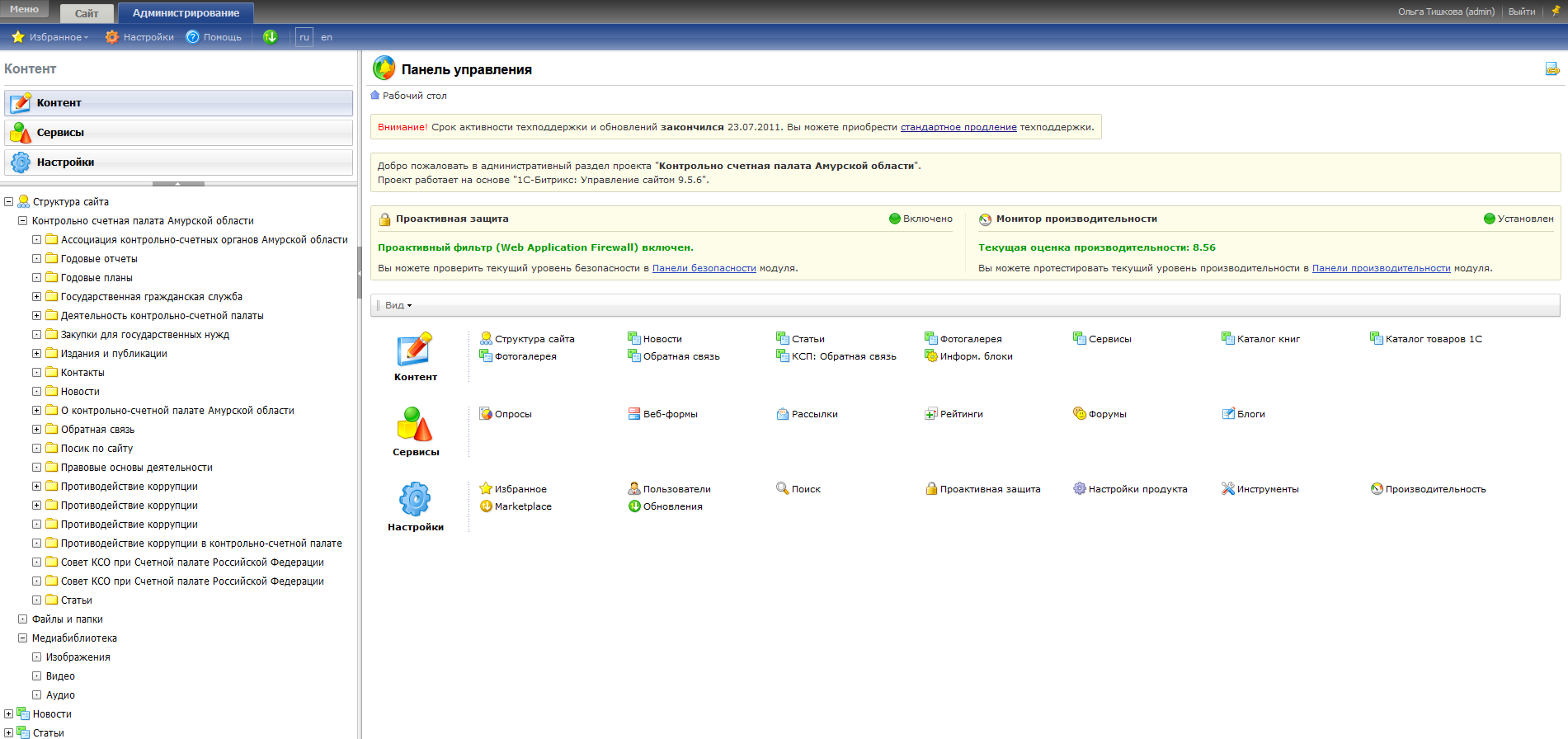The image size is (1568, 739).
Task: Click the green update arrow toolbar icon
Action: tap(270, 37)
